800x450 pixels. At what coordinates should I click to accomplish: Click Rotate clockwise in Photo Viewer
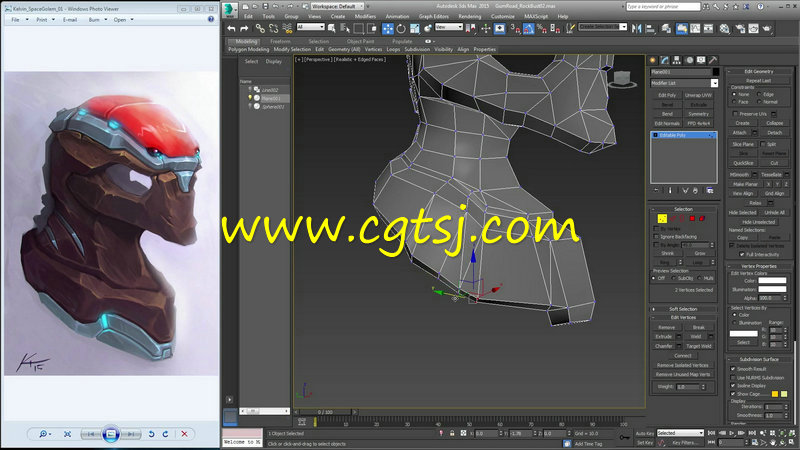point(165,434)
